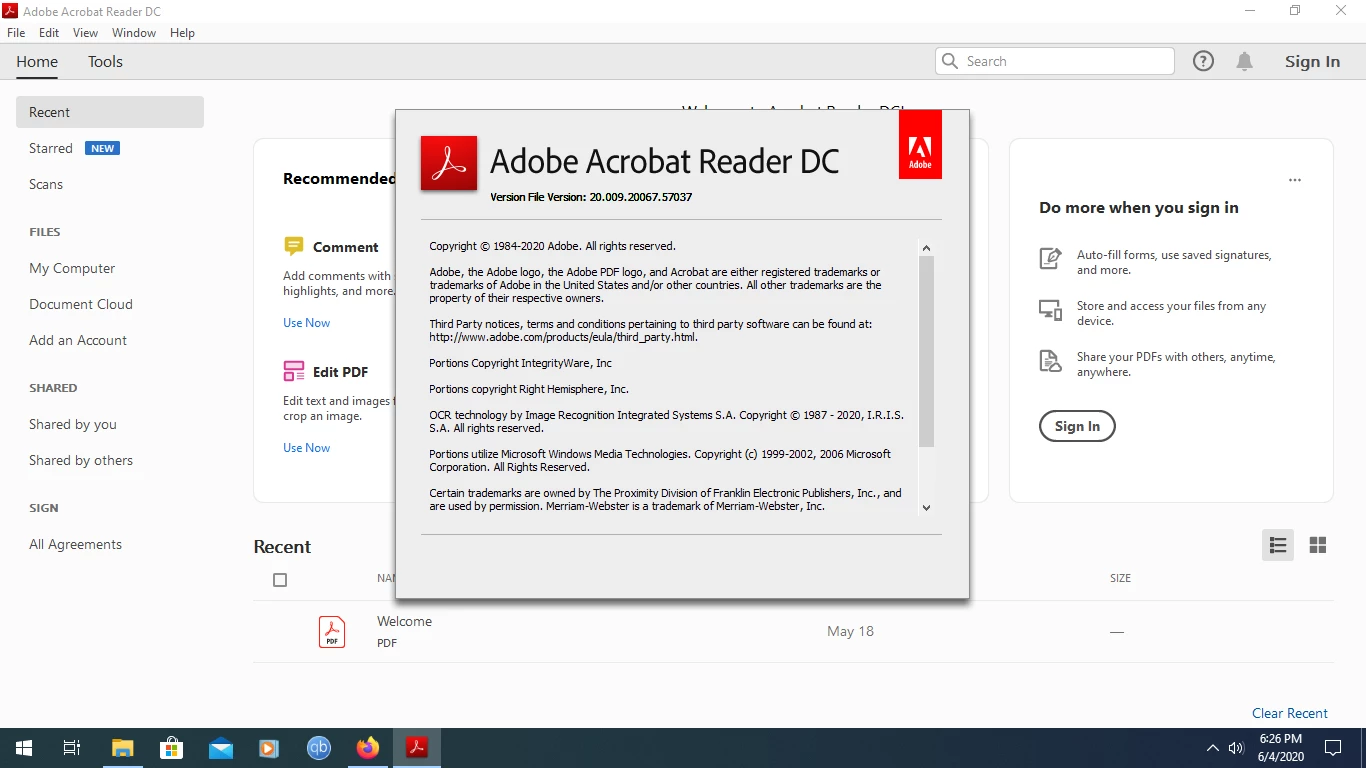The image size is (1366, 768).
Task: Open the Mail app from taskbar
Action: 221,748
